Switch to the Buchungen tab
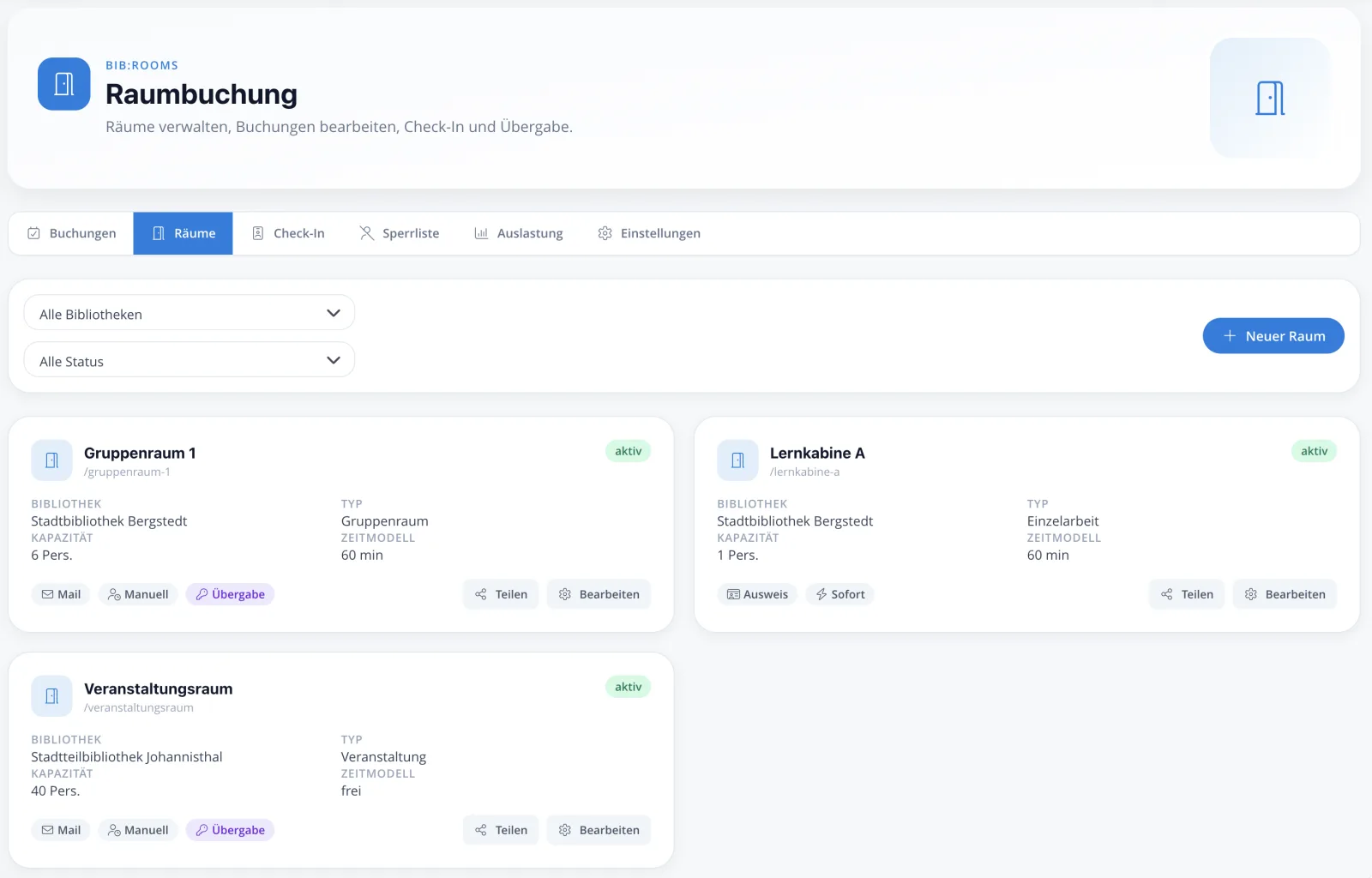The height and width of the screenshot is (878, 1372). (71, 233)
